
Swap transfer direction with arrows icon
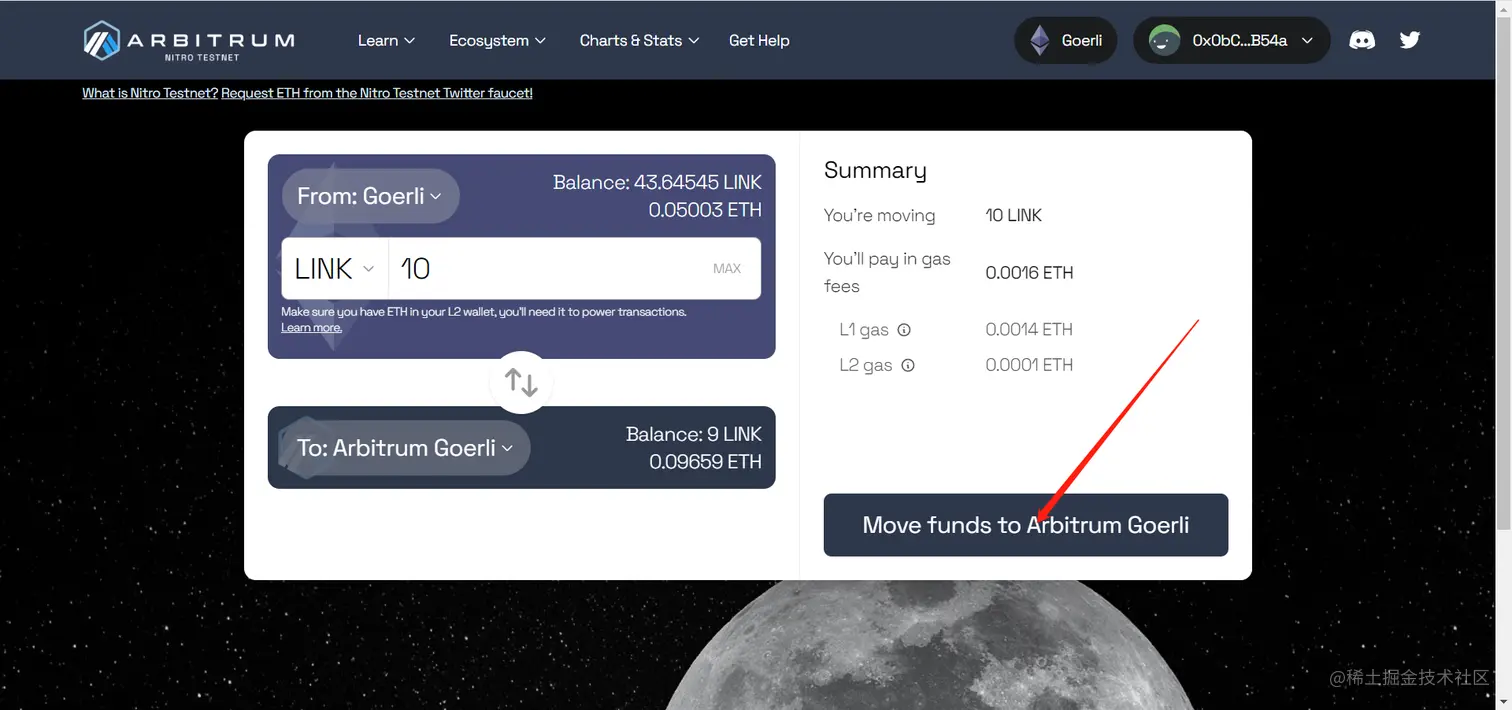point(521,381)
